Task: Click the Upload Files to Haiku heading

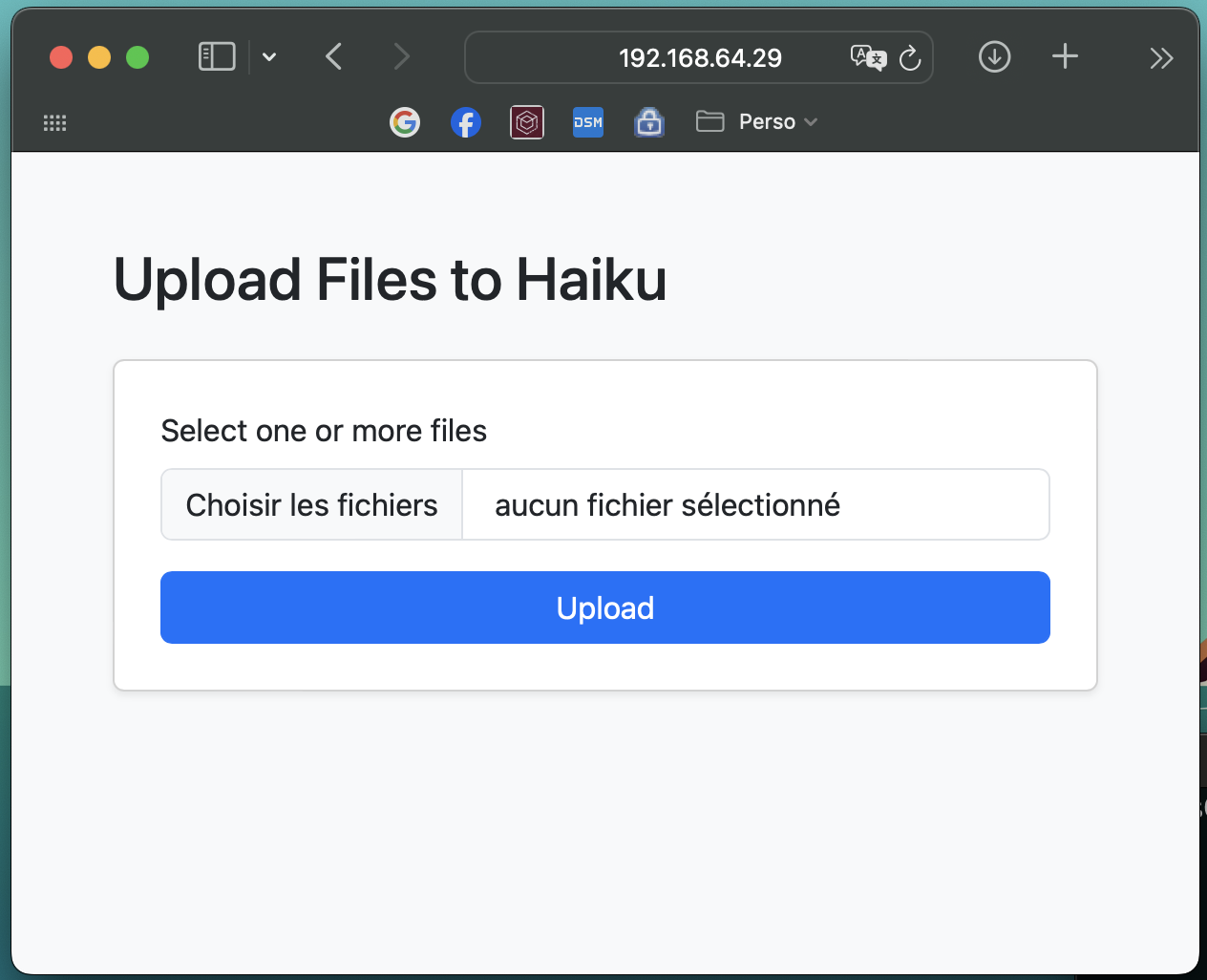Action: point(391,280)
